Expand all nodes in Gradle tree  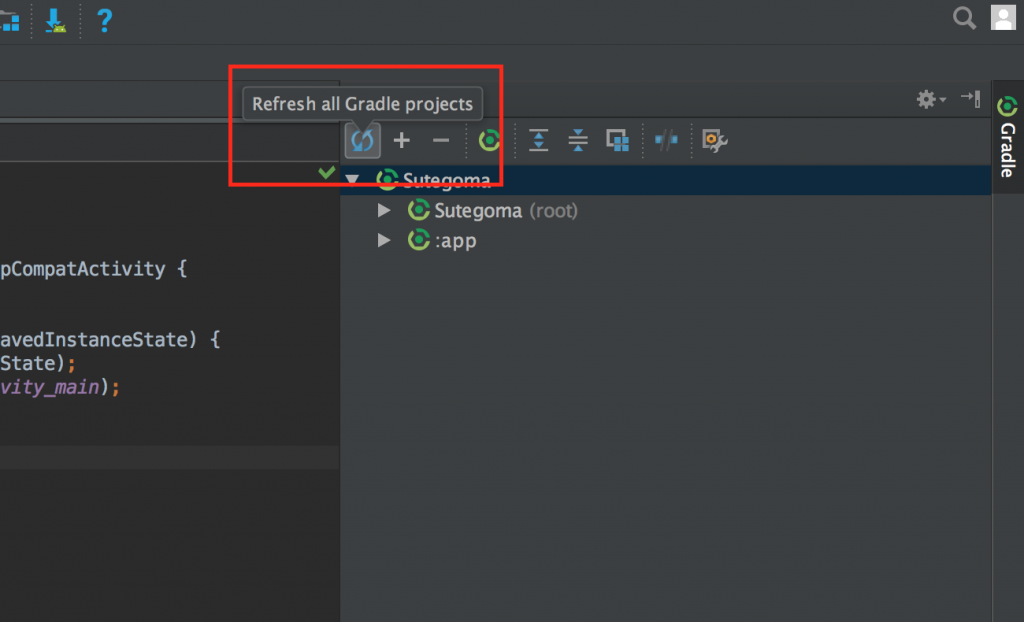(x=539, y=141)
